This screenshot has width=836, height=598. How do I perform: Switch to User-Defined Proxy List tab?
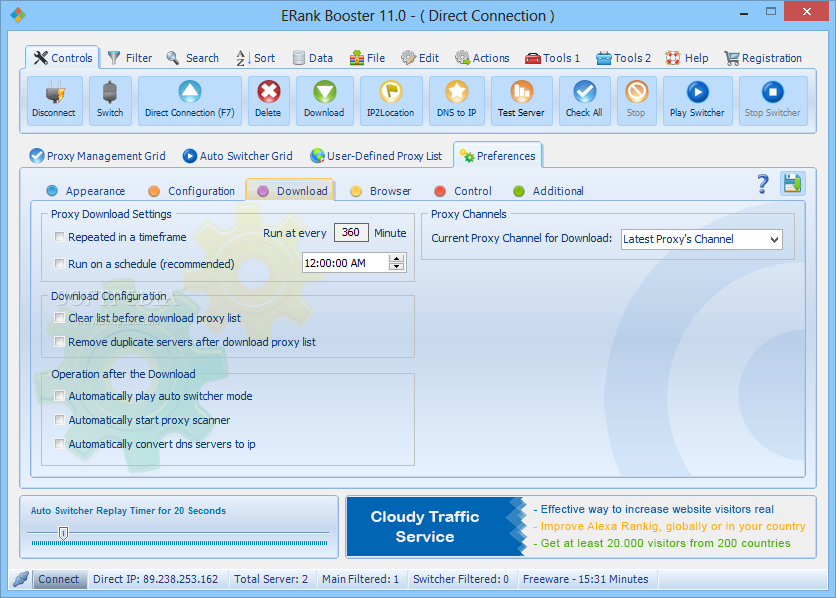point(376,156)
